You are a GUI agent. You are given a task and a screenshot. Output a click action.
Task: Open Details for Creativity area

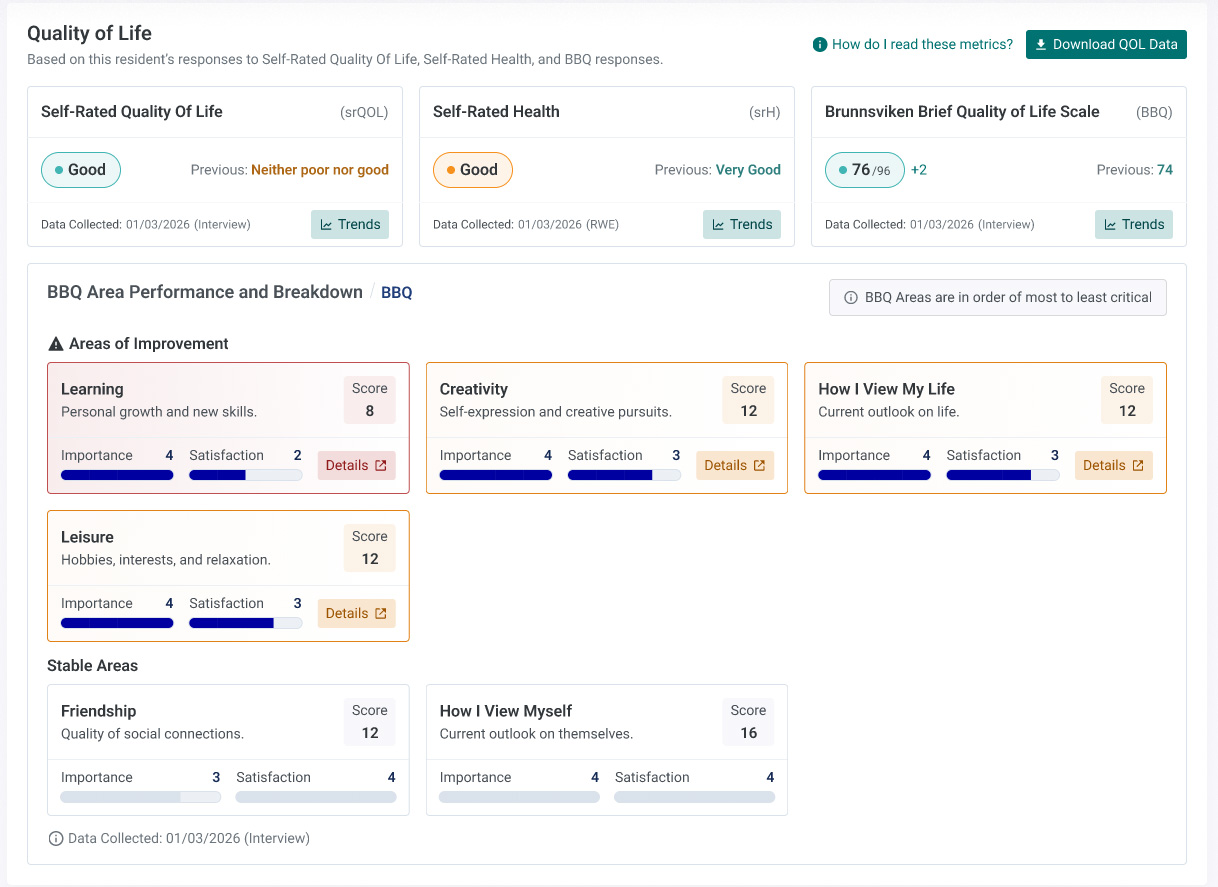pyautogui.click(x=735, y=465)
